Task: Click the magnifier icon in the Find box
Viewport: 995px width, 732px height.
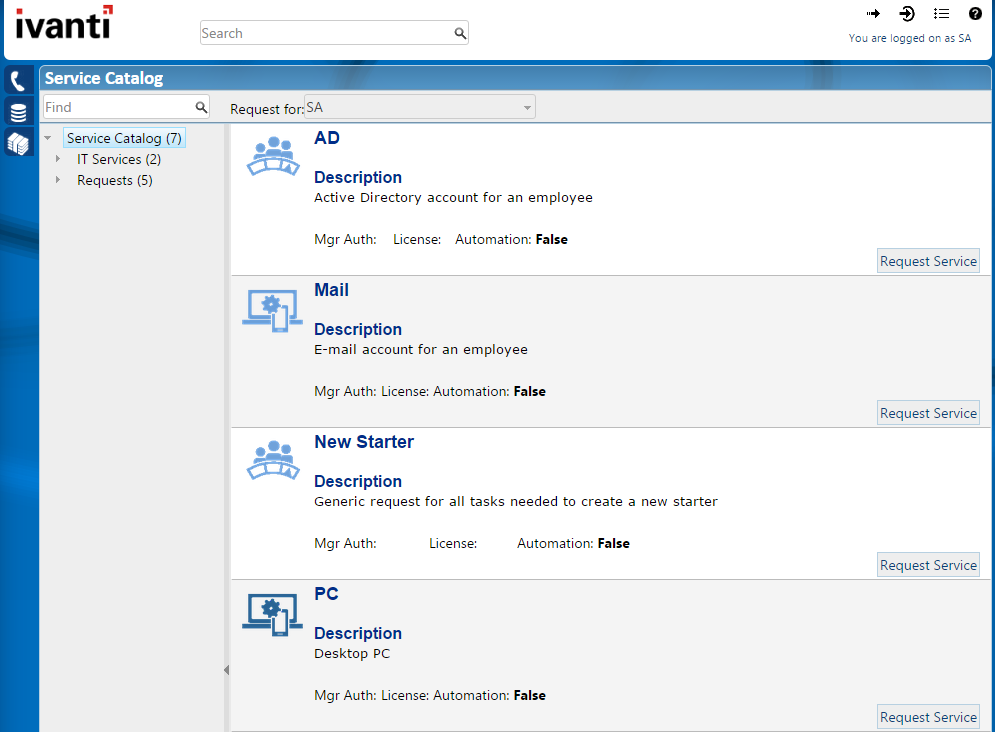Action: pyautogui.click(x=201, y=107)
